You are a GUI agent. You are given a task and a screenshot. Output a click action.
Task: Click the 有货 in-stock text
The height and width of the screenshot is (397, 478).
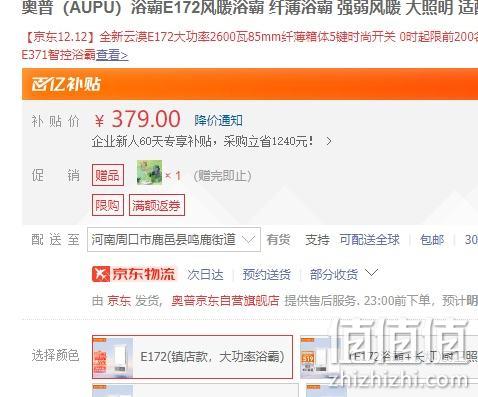tap(278, 239)
